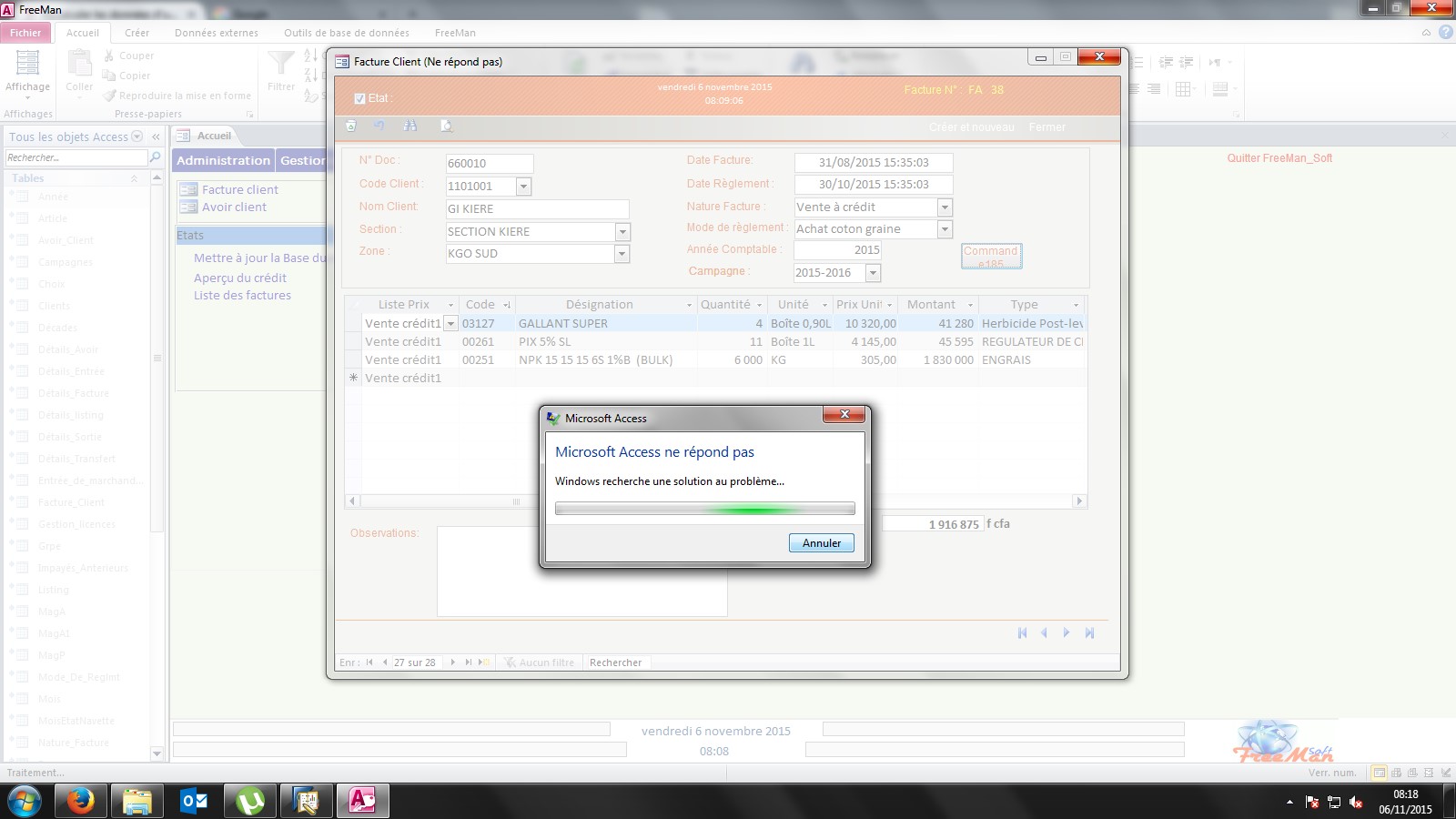
Task: Click Quitter FreeMan_Soft link
Action: coord(1279,158)
